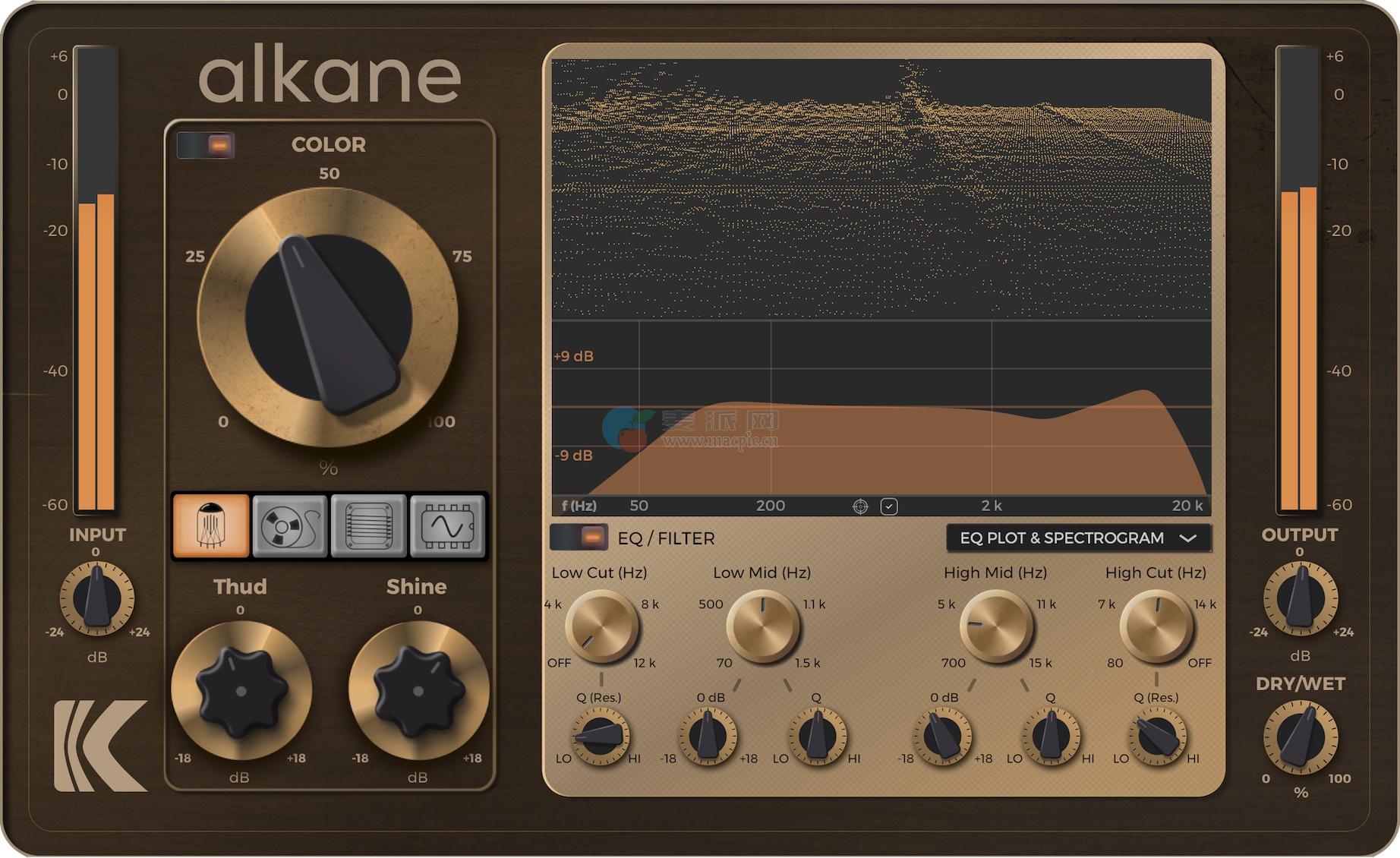Toggle the COLOR section power switch
Viewport: 1400px width, 858px height.
click(206, 145)
